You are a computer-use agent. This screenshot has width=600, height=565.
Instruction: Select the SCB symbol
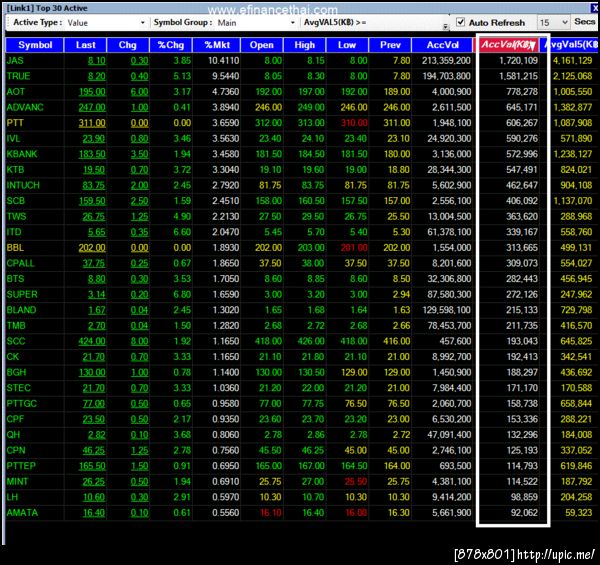pos(16,201)
